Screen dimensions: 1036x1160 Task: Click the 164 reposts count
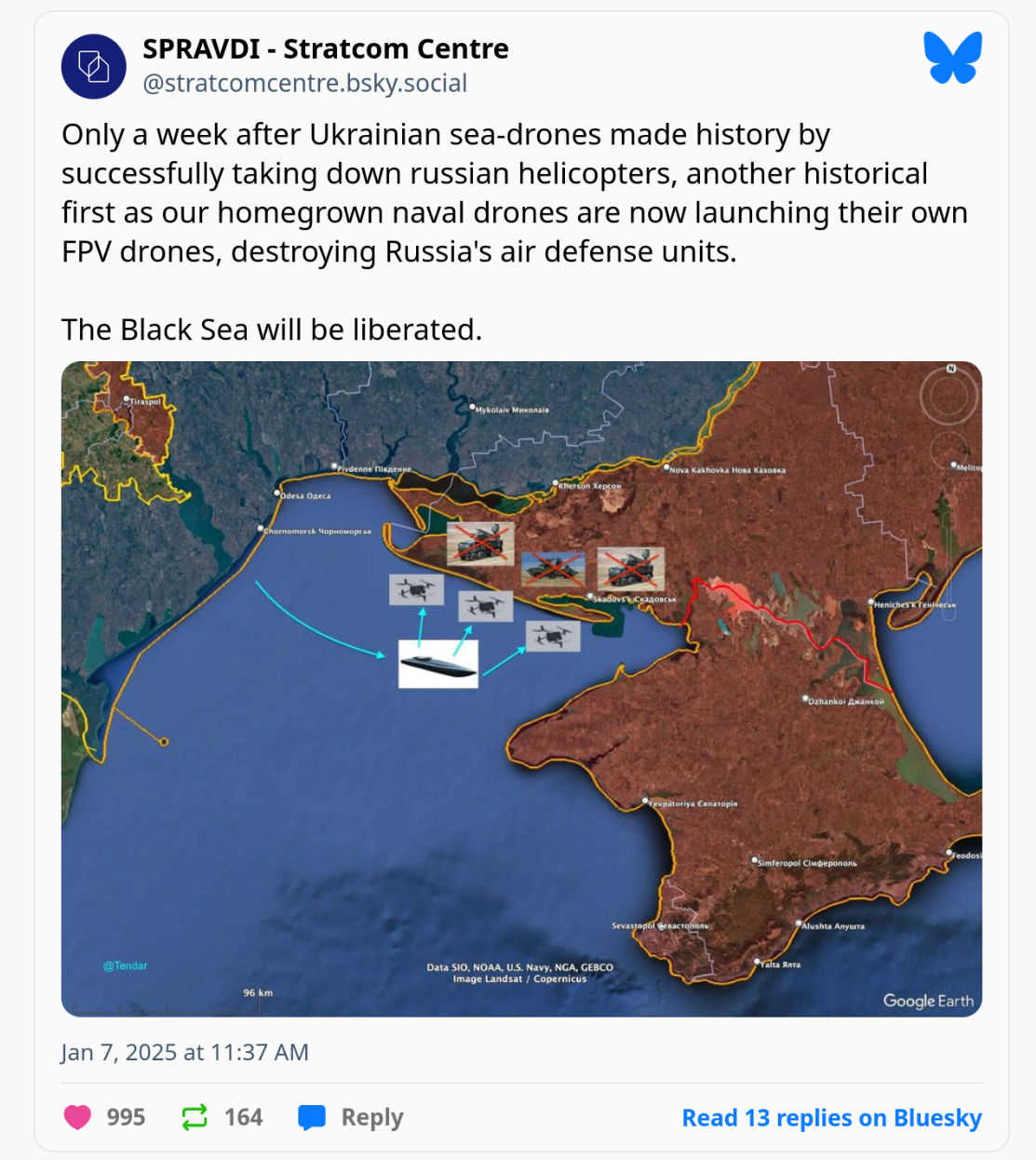pos(244,1117)
